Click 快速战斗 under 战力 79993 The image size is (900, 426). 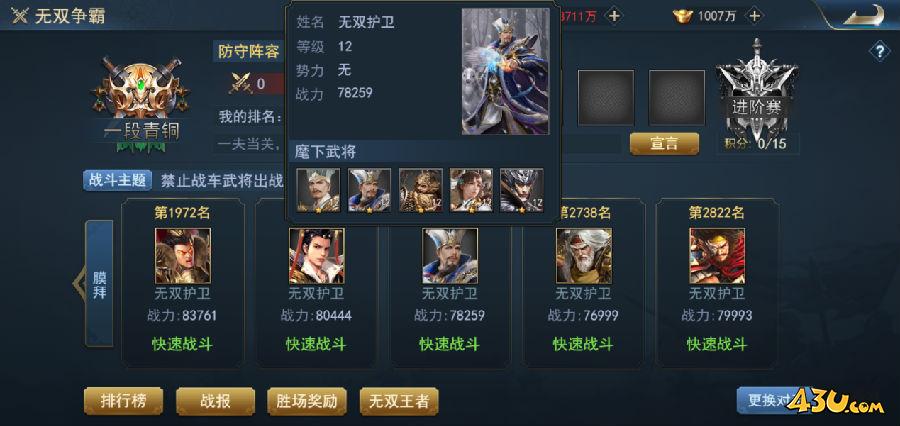click(x=717, y=344)
